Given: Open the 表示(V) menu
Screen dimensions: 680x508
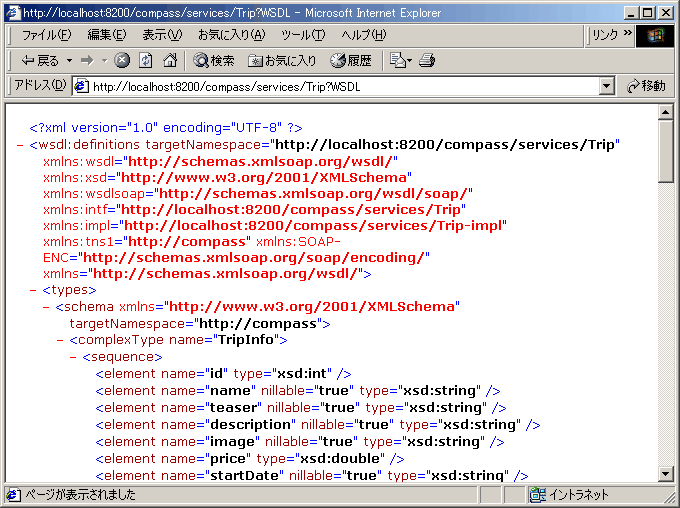Looking at the screenshot, I should point(162,35).
